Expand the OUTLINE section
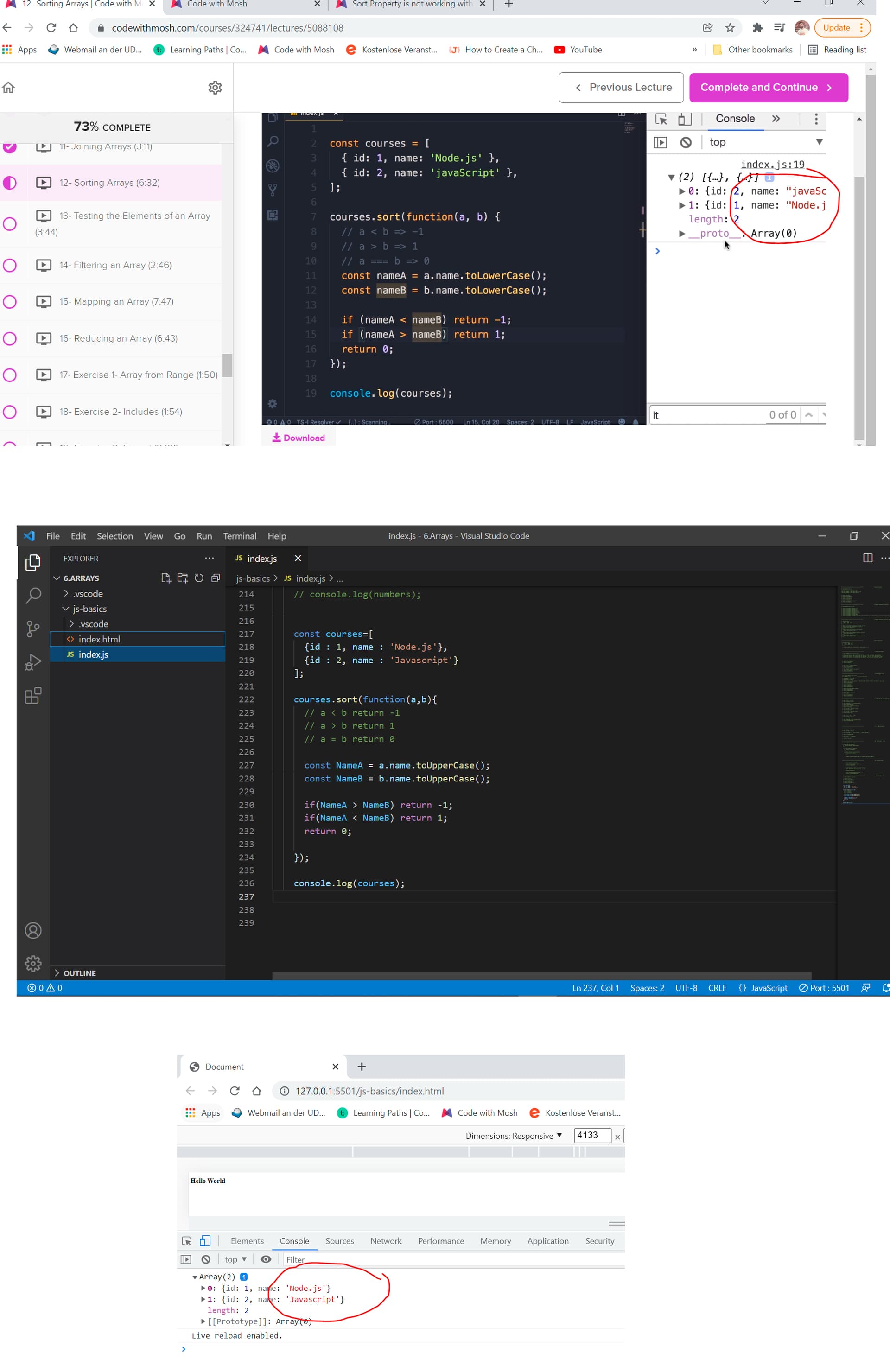Viewport: 890px width, 1372px height. (x=57, y=972)
